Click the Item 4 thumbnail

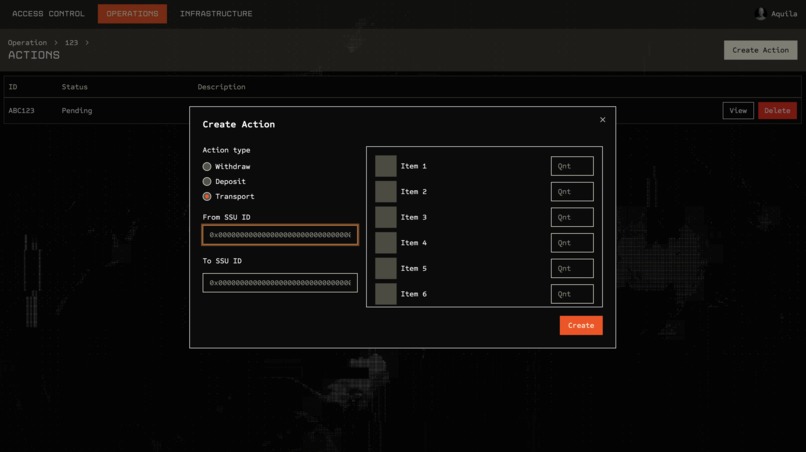point(386,243)
